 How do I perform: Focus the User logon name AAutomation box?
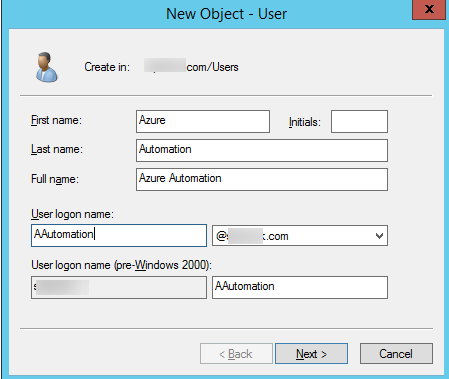click(x=119, y=235)
